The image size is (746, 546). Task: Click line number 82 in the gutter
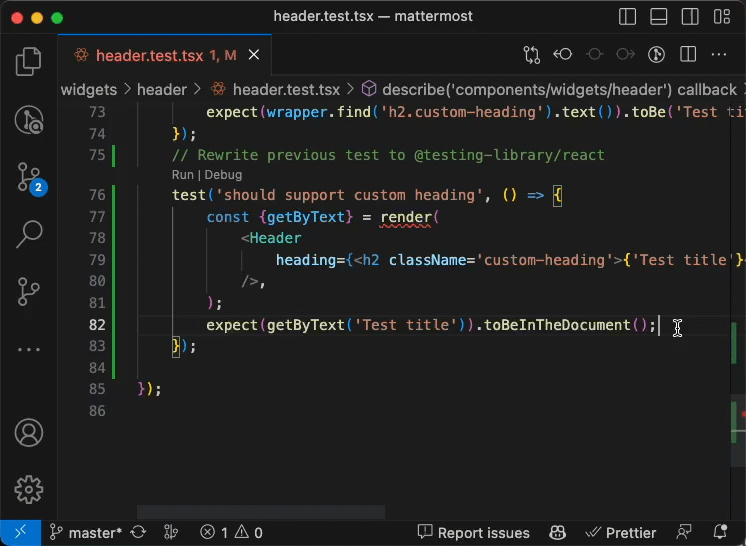click(x=97, y=325)
